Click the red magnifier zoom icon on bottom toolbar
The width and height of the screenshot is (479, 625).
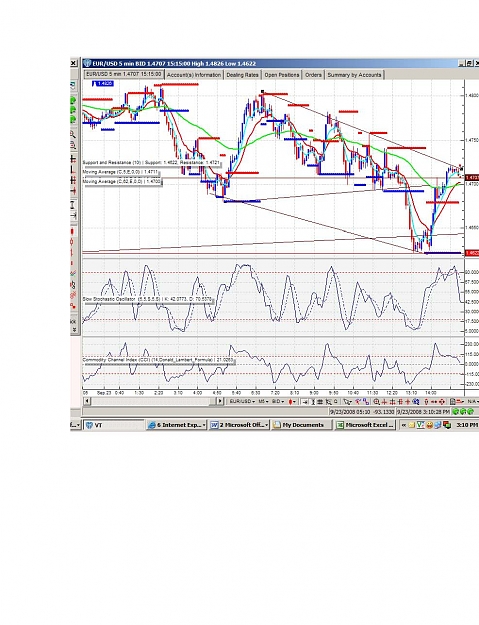coord(377,401)
